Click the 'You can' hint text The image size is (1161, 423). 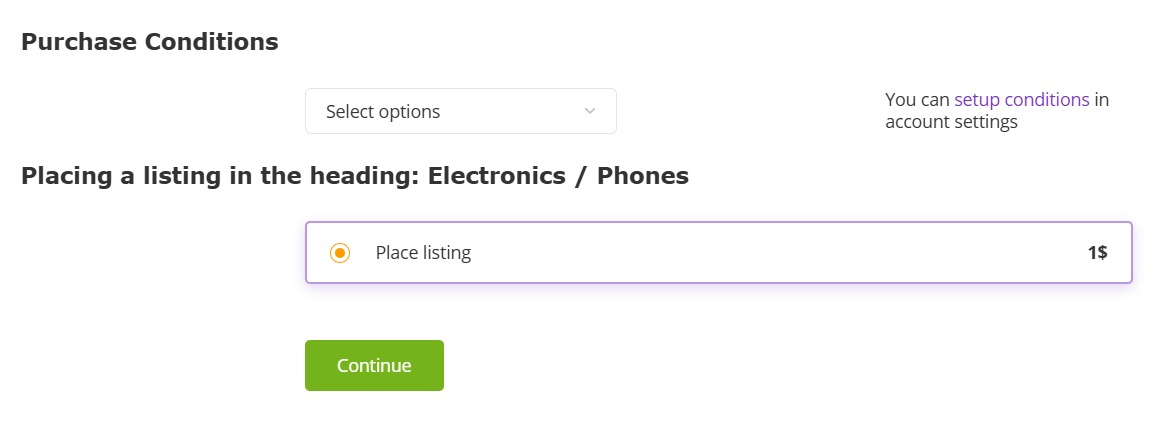917,100
